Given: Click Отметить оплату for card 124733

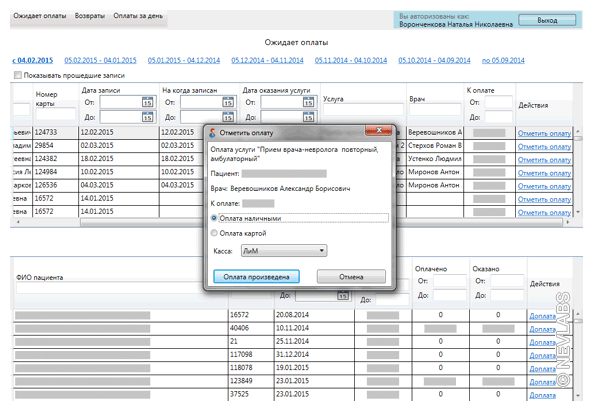Looking at the screenshot, I should [544, 133].
